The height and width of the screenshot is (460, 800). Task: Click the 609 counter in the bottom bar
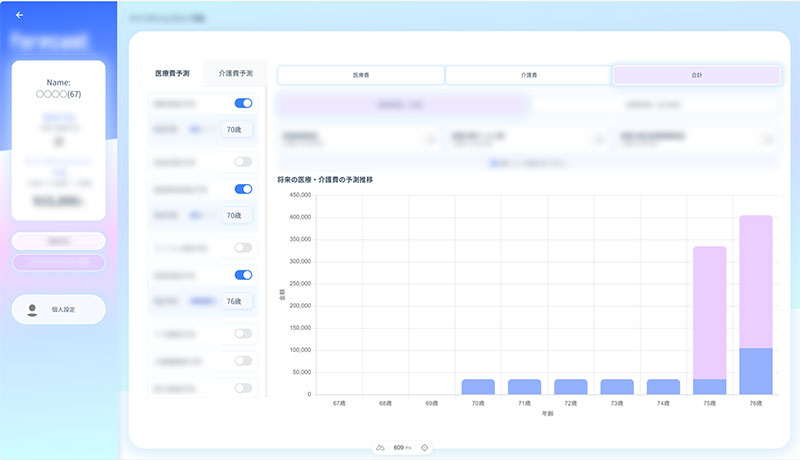tap(398, 447)
